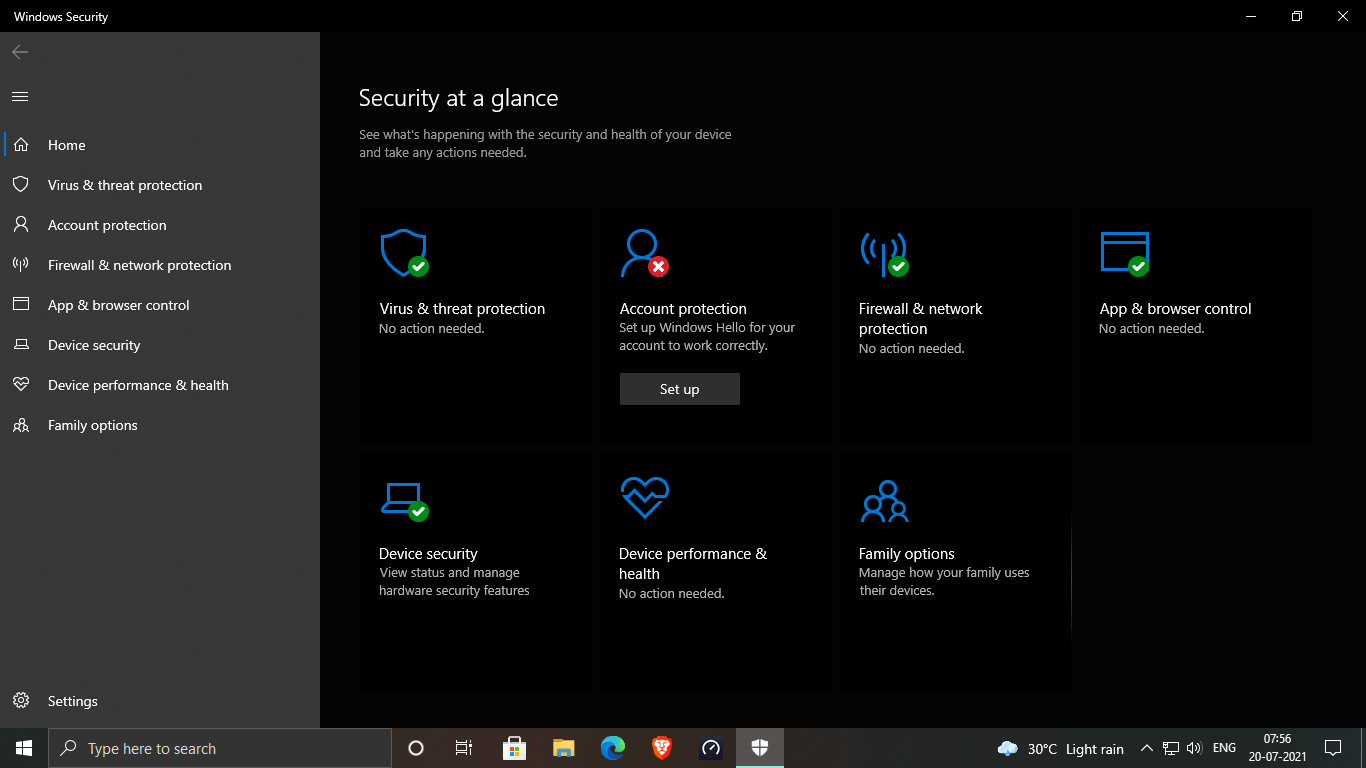Open Task View on the taskbar
The image size is (1366, 768).
coord(464,748)
